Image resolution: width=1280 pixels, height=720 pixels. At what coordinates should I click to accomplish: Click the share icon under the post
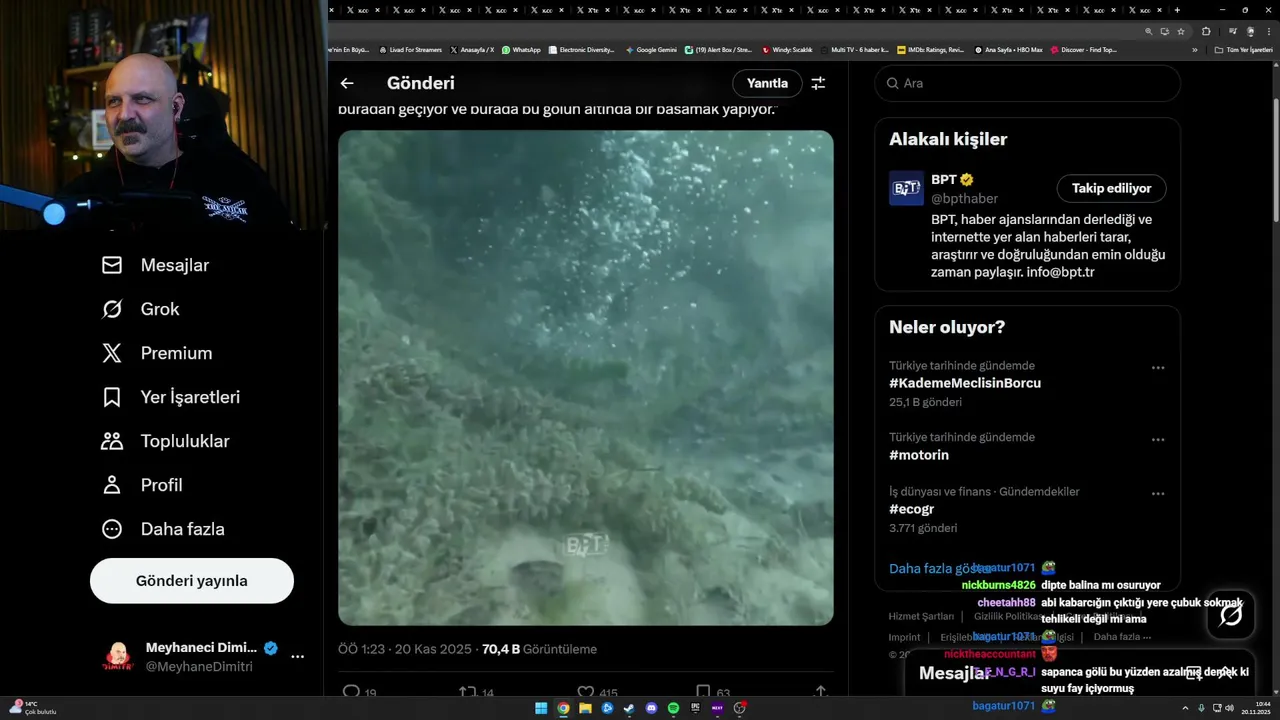pyautogui.click(x=821, y=692)
